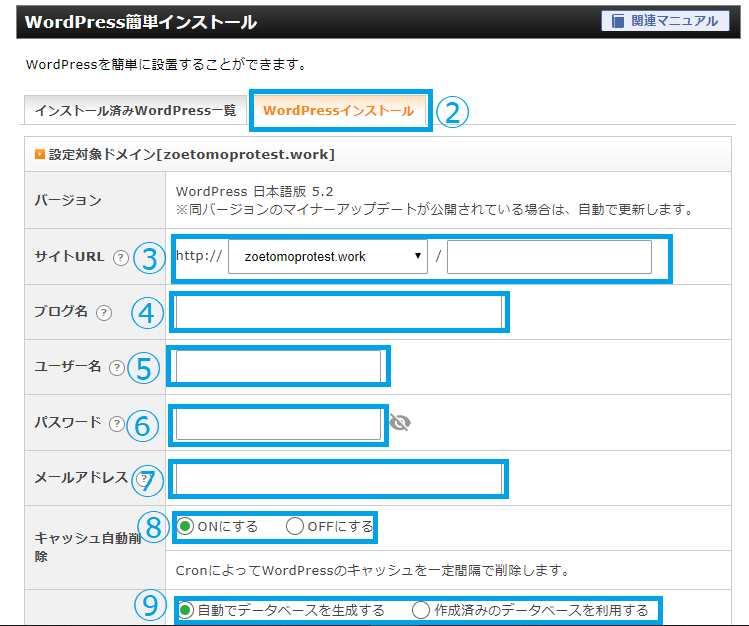Click the ユーザー名 input field
The image size is (749, 626).
[278, 367]
